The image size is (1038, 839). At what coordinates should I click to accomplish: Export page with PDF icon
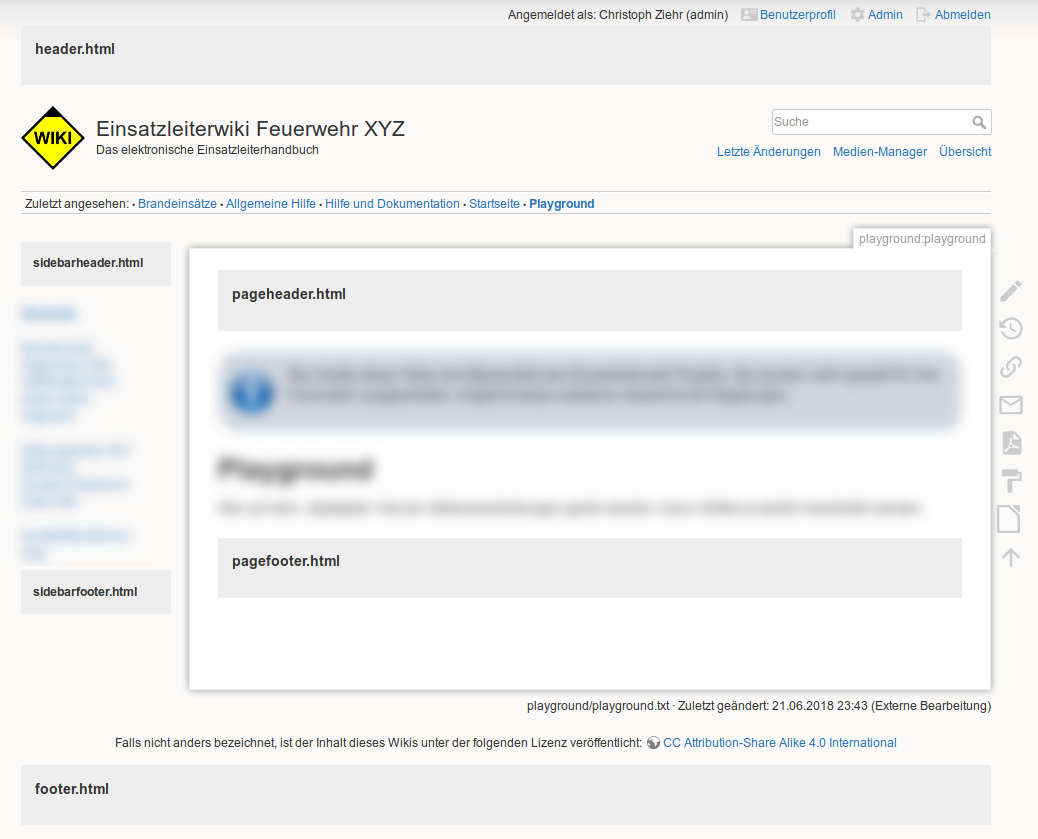1011,443
